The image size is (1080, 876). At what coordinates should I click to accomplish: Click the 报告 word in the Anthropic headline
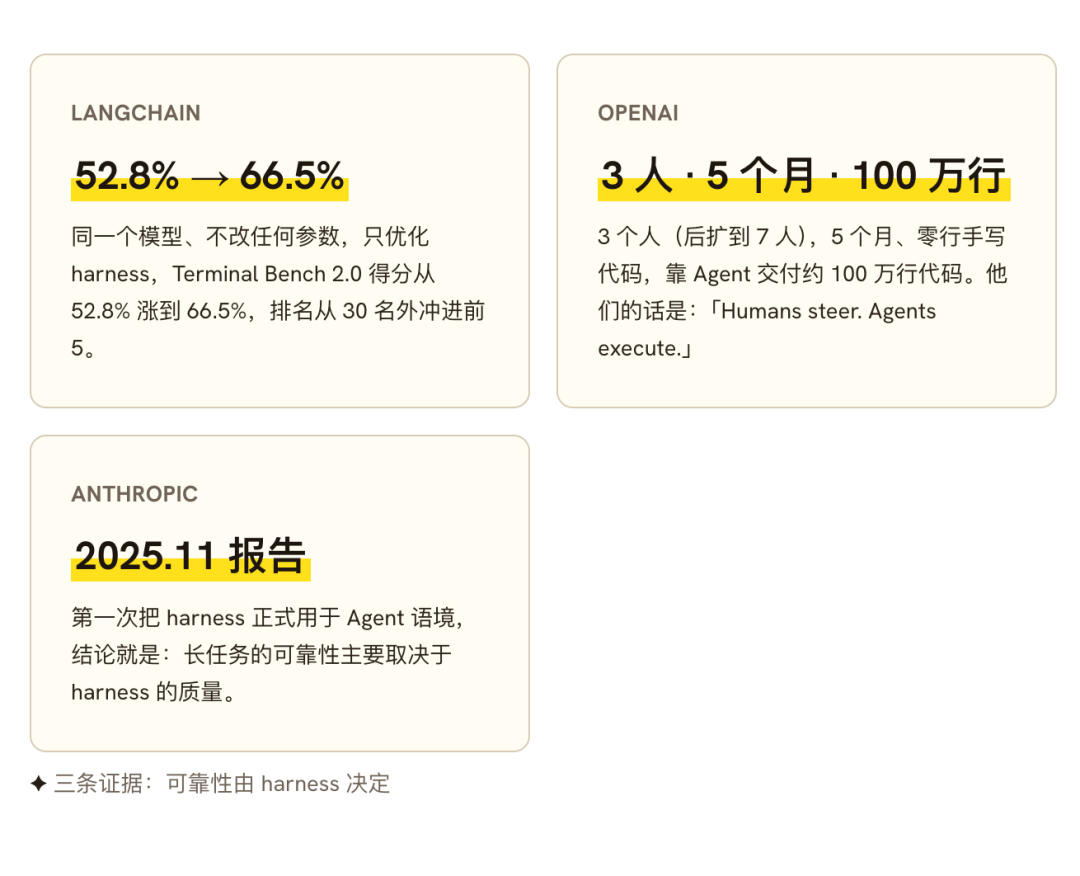(267, 556)
